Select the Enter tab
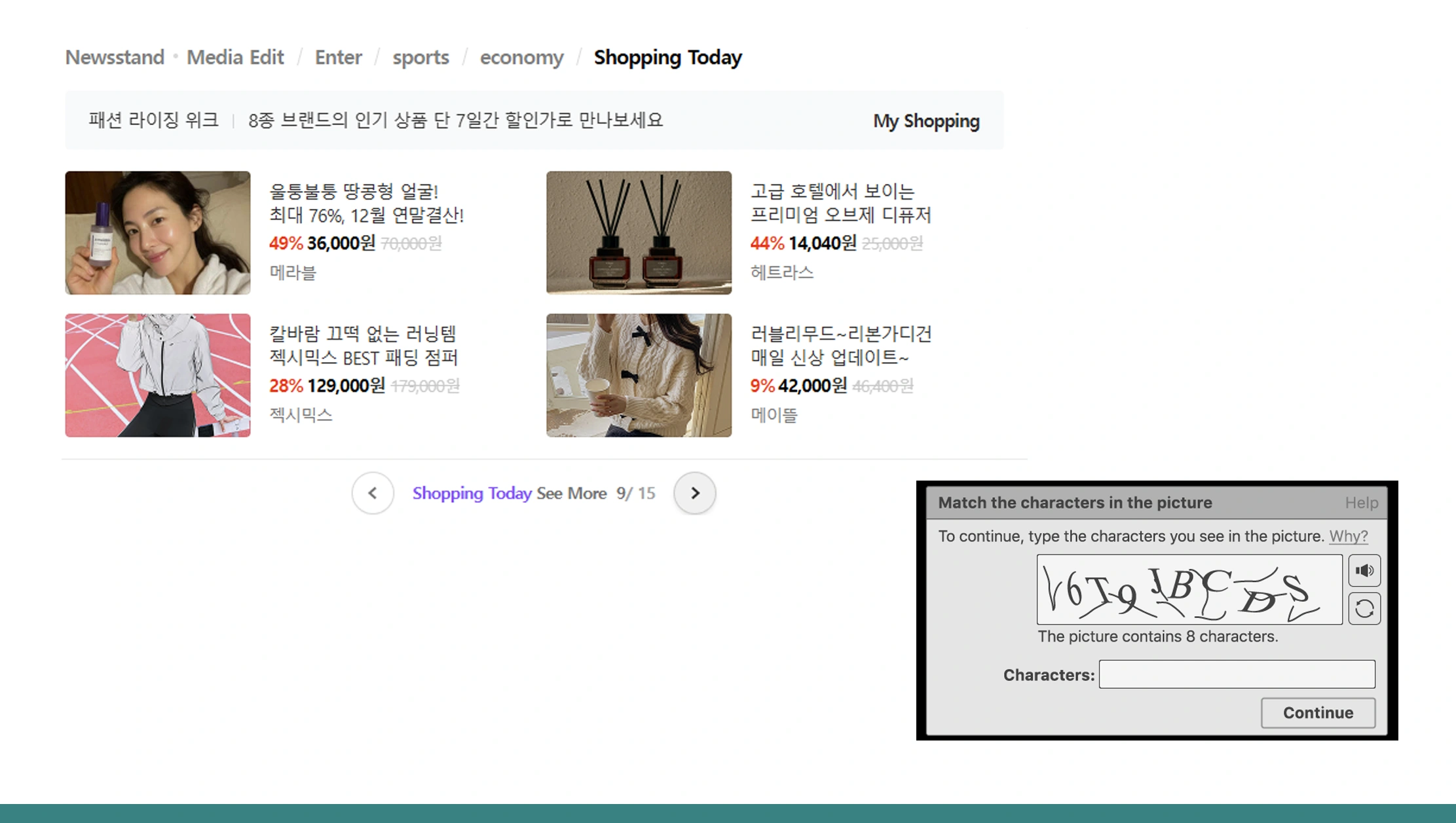 coord(338,58)
